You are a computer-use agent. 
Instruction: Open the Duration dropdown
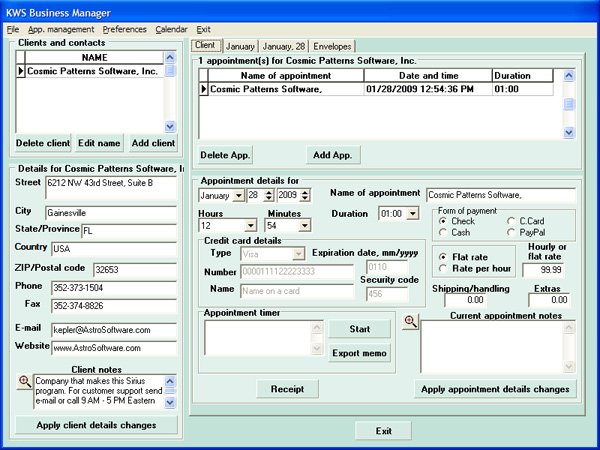[413, 214]
